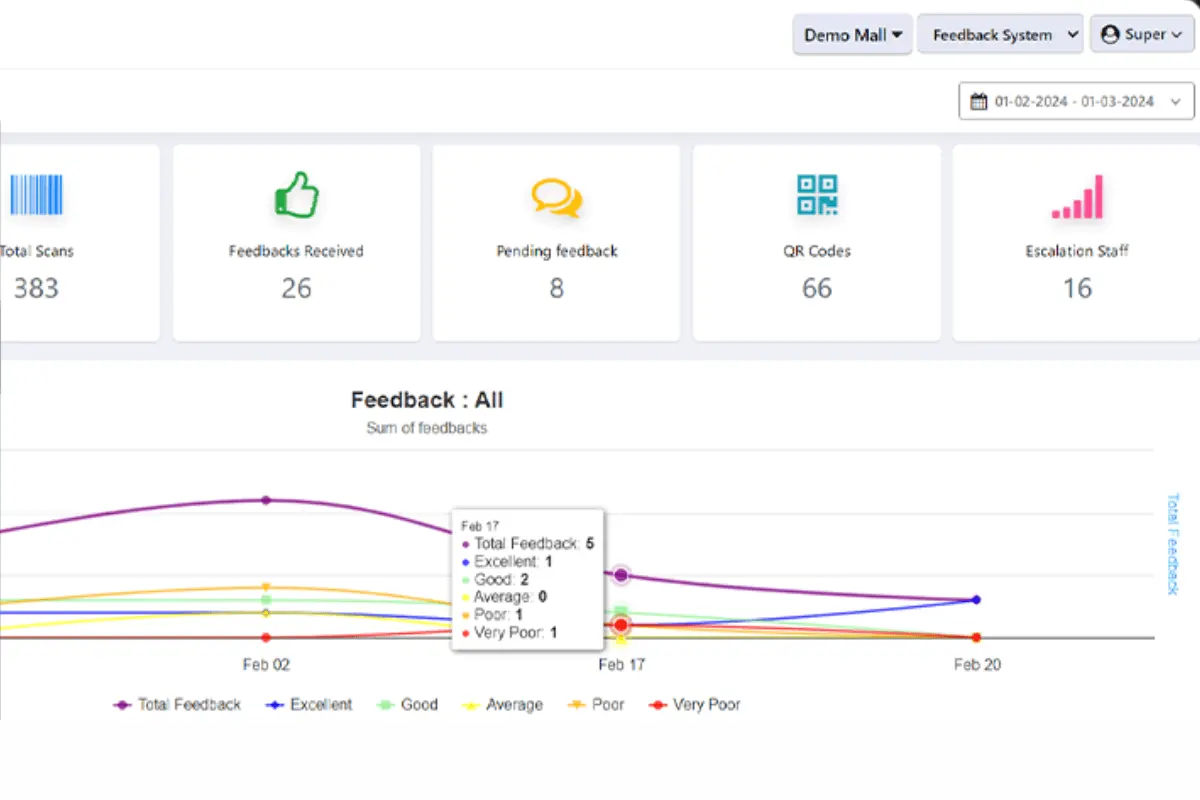Click the Feb 17 axis label
Viewport: 1200px width, 800px height.
[x=622, y=664]
